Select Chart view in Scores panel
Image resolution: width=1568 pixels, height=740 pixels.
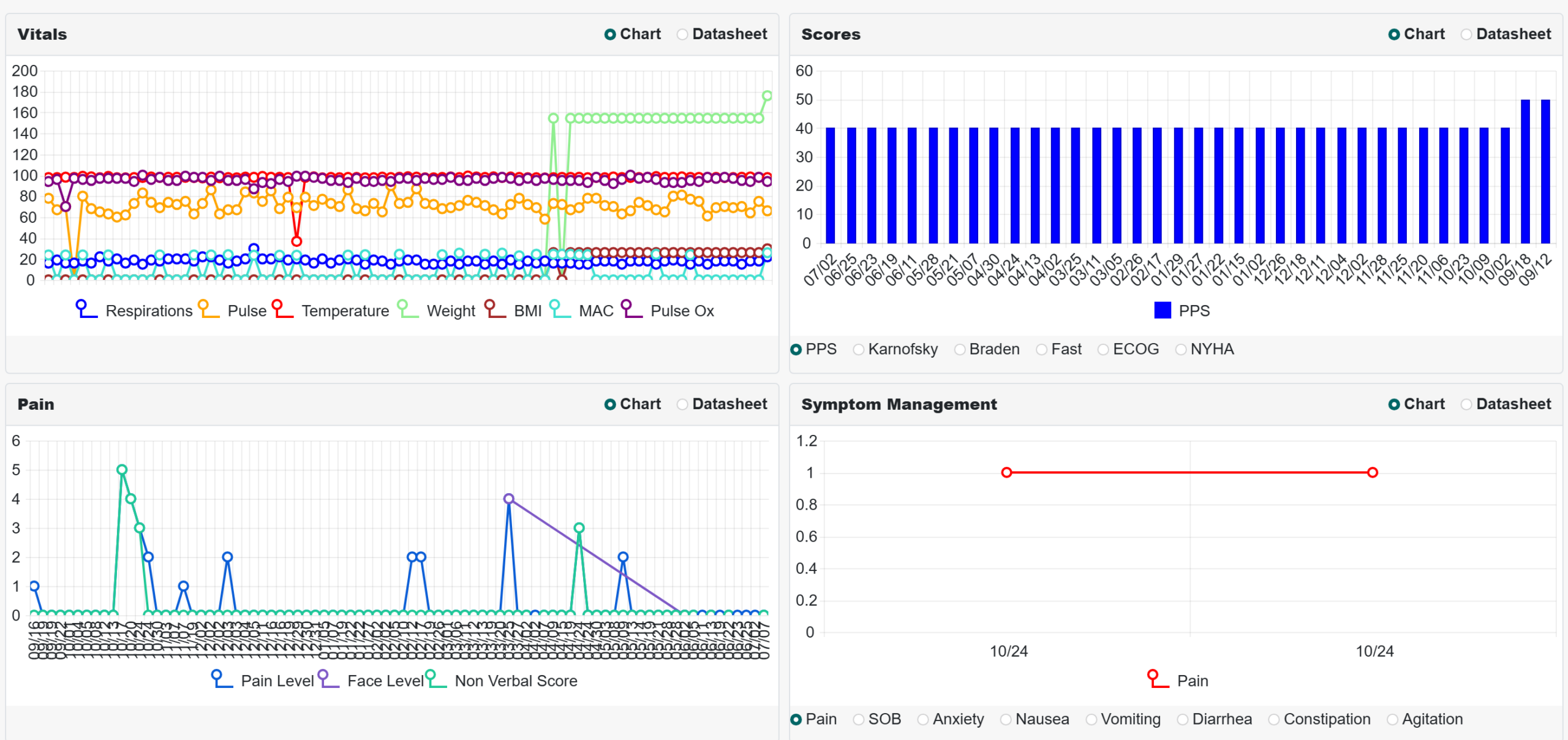click(x=1417, y=34)
